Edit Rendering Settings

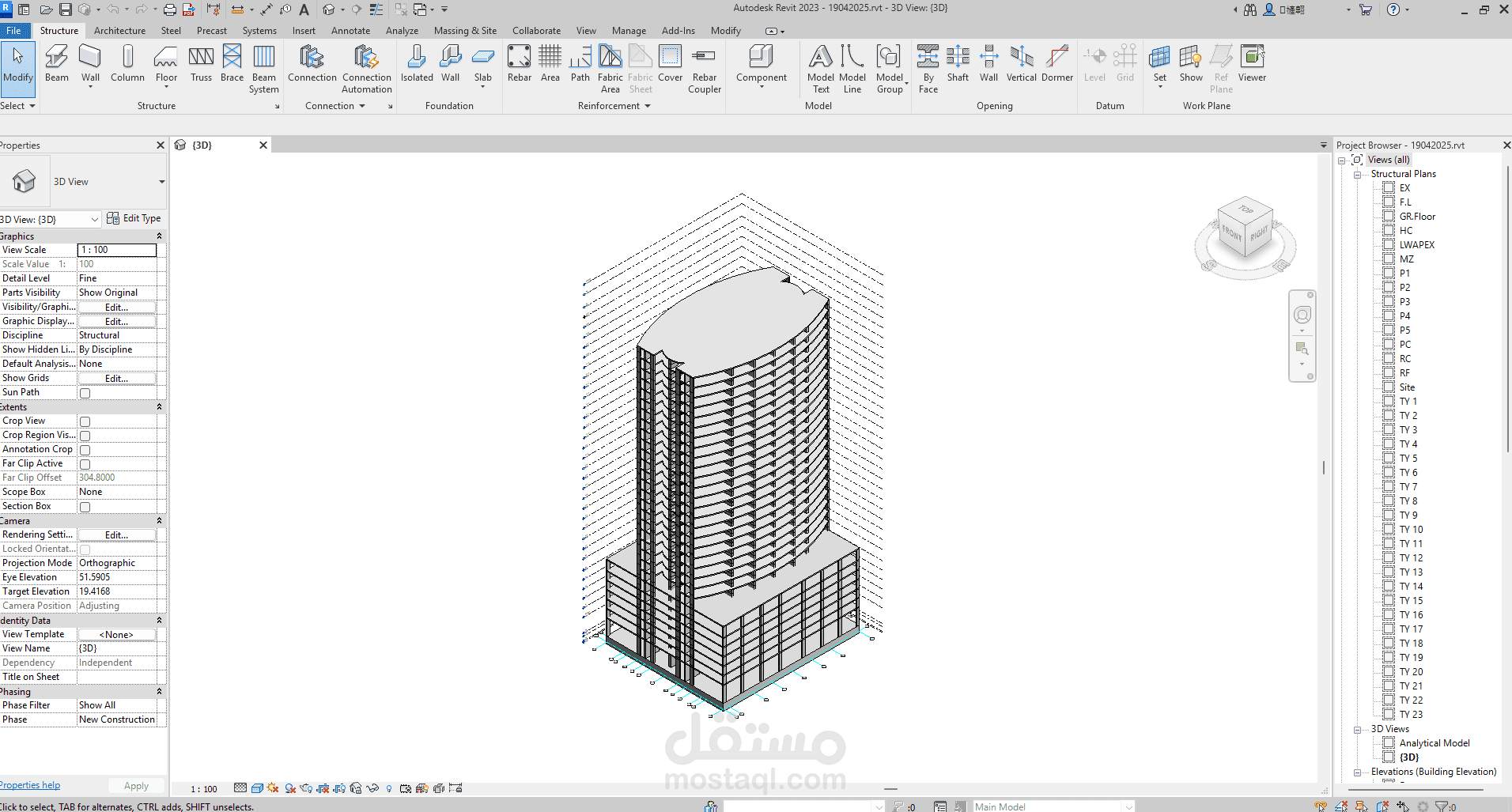coord(117,535)
